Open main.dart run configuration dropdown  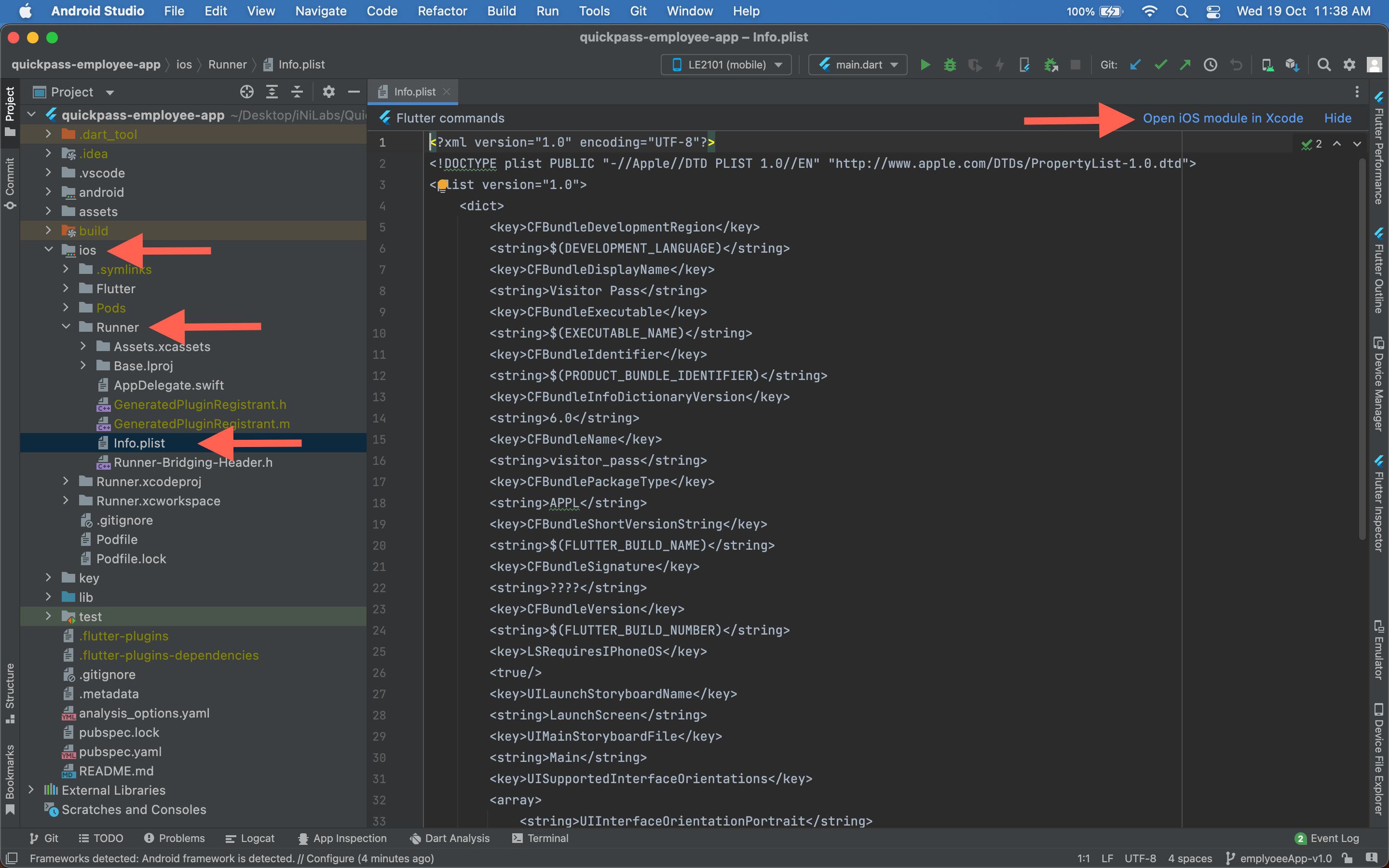point(858,65)
